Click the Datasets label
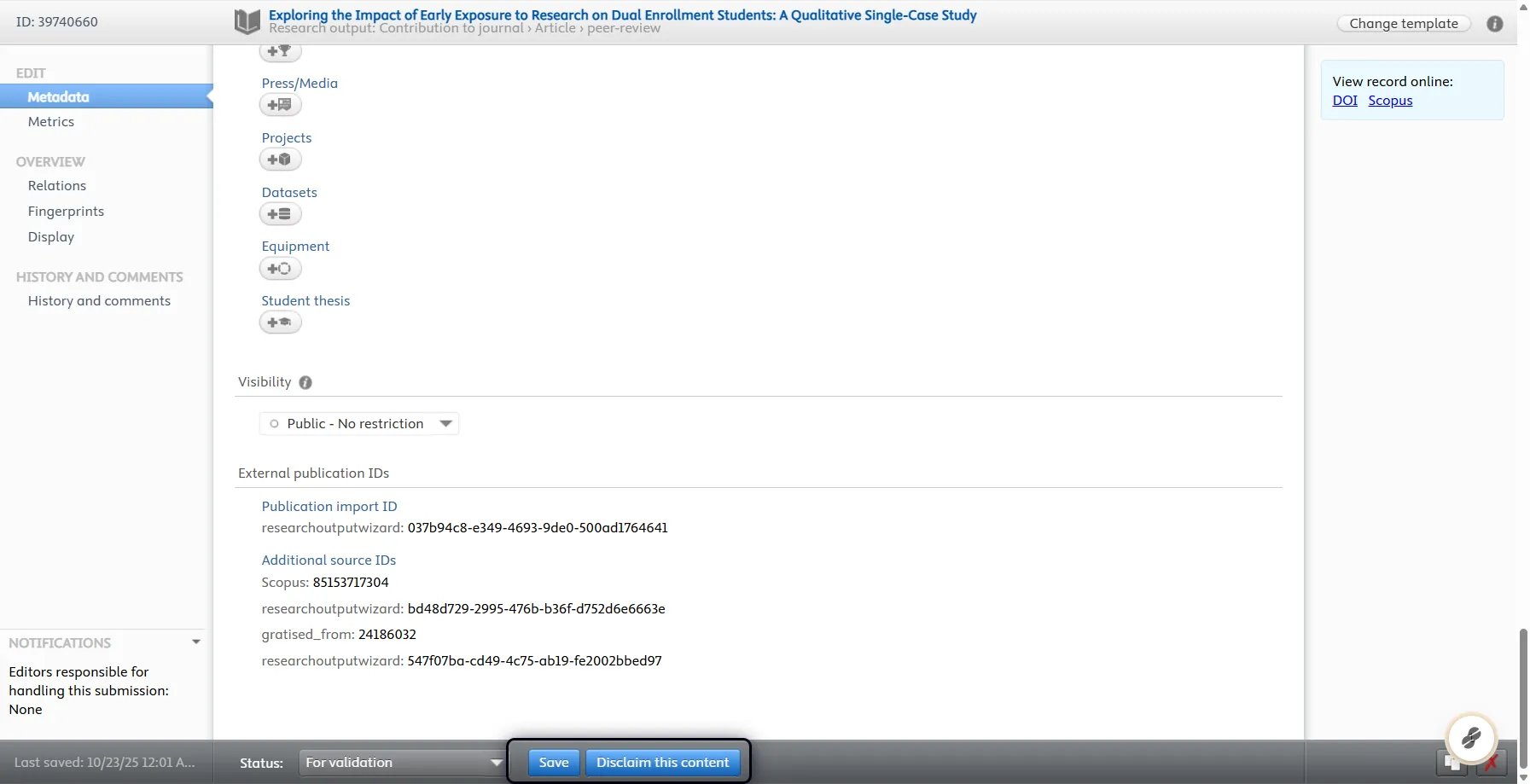 (289, 193)
